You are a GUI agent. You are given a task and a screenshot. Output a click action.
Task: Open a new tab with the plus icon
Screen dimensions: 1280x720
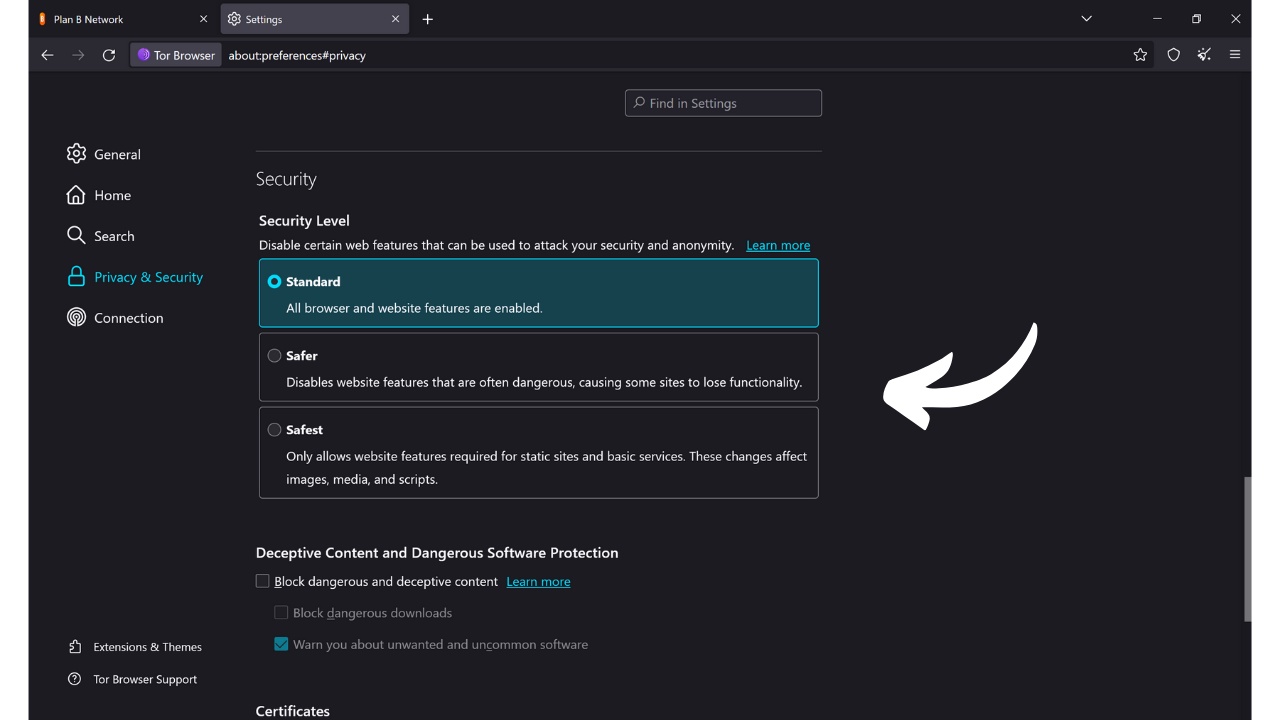pos(428,18)
